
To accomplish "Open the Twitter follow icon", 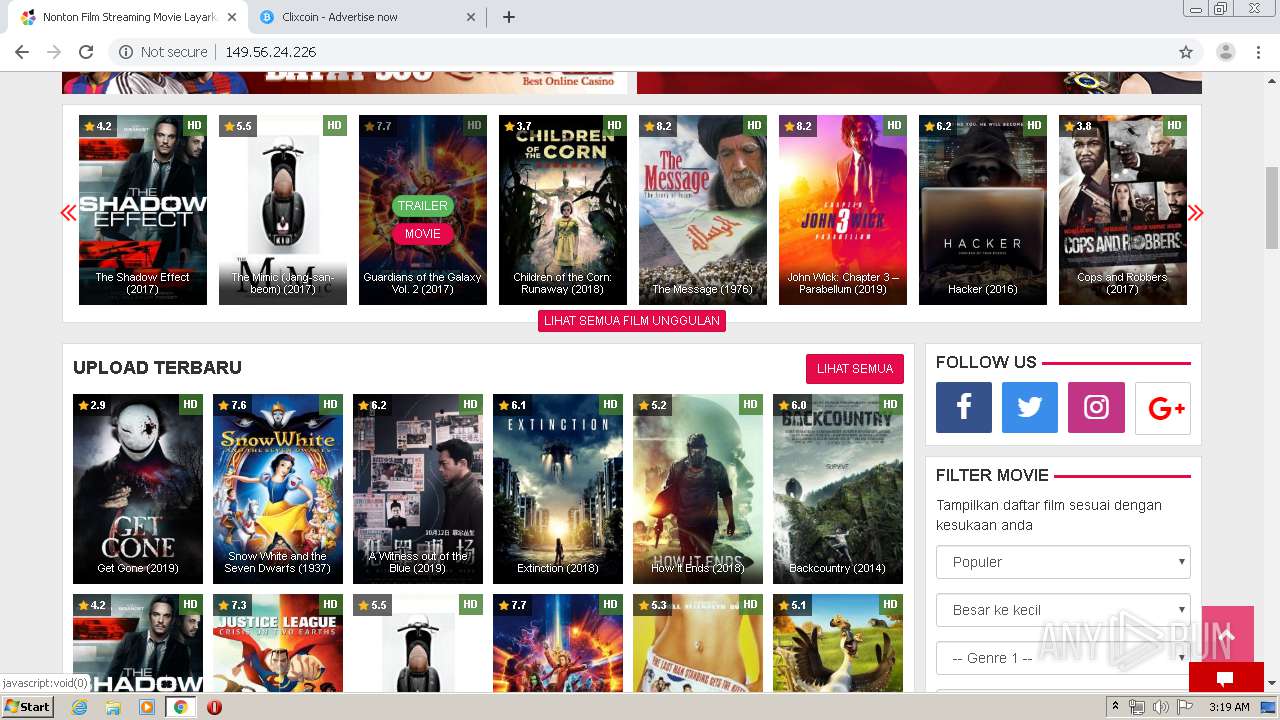I will (1030, 407).
